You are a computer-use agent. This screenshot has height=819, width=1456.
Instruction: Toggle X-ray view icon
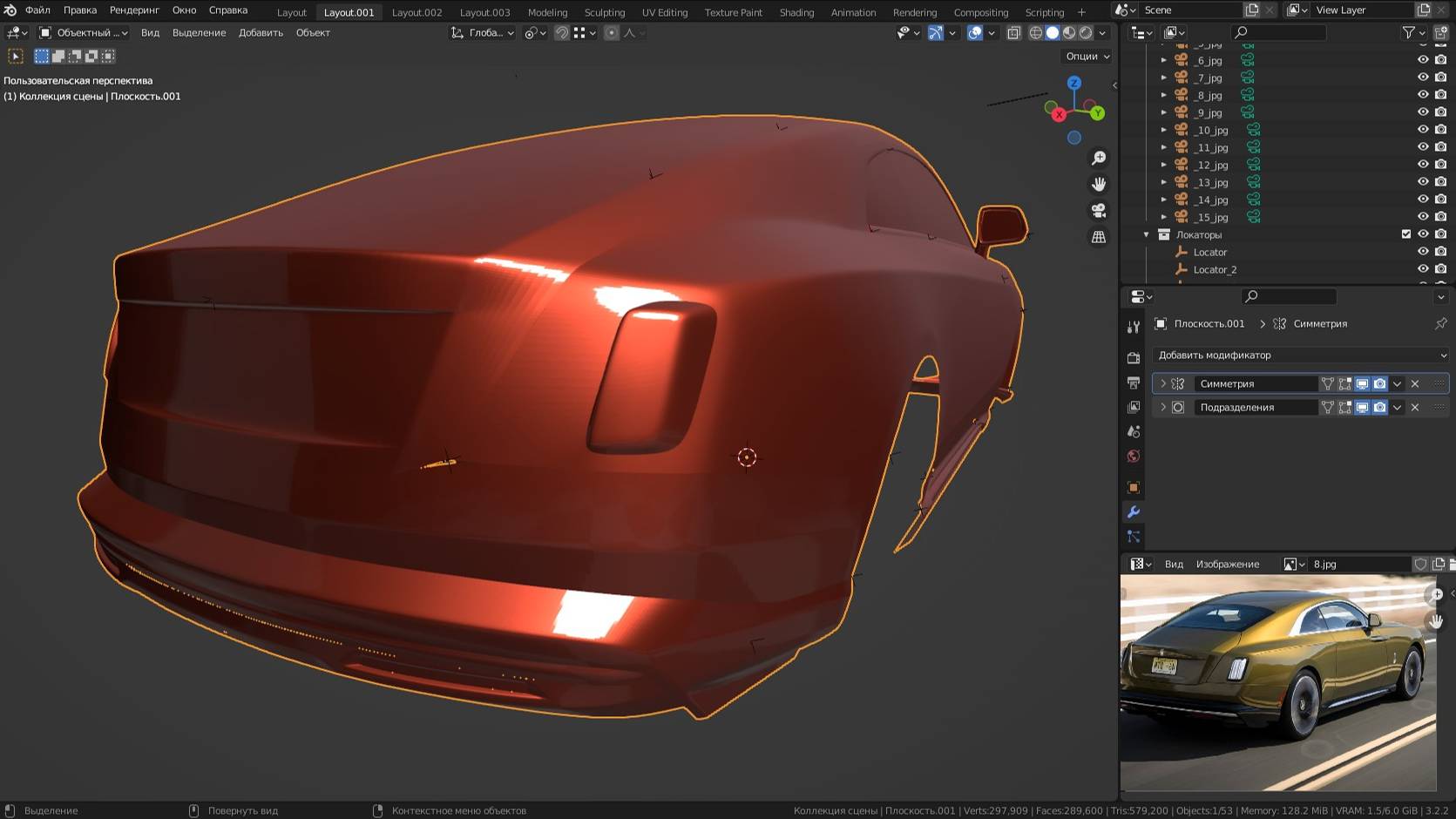(x=1013, y=33)
